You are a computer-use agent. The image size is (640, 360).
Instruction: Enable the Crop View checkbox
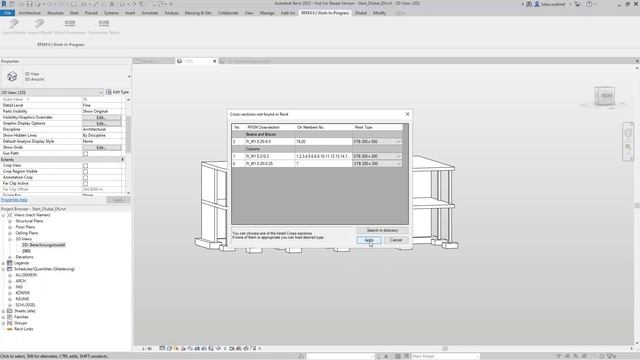(x=85, y=166)
